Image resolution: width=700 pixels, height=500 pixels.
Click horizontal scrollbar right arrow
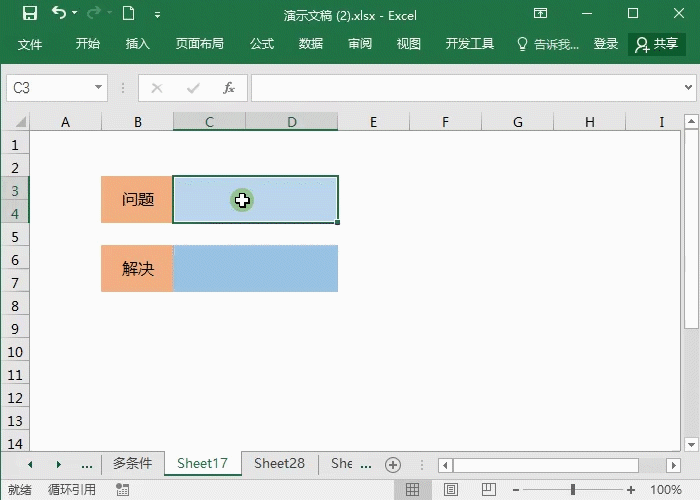click(674, 466)
